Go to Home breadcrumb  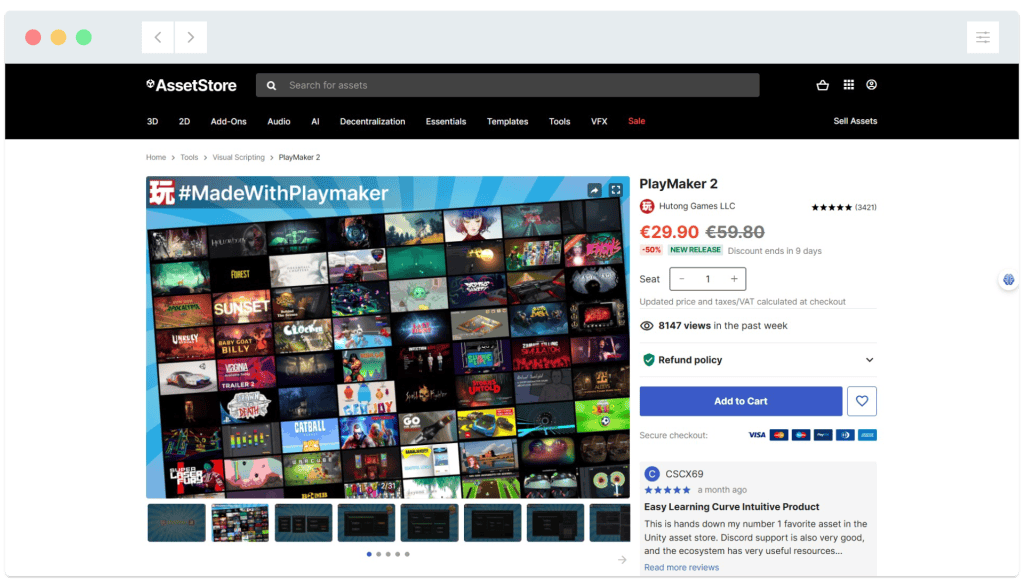[x=155, y=157]
